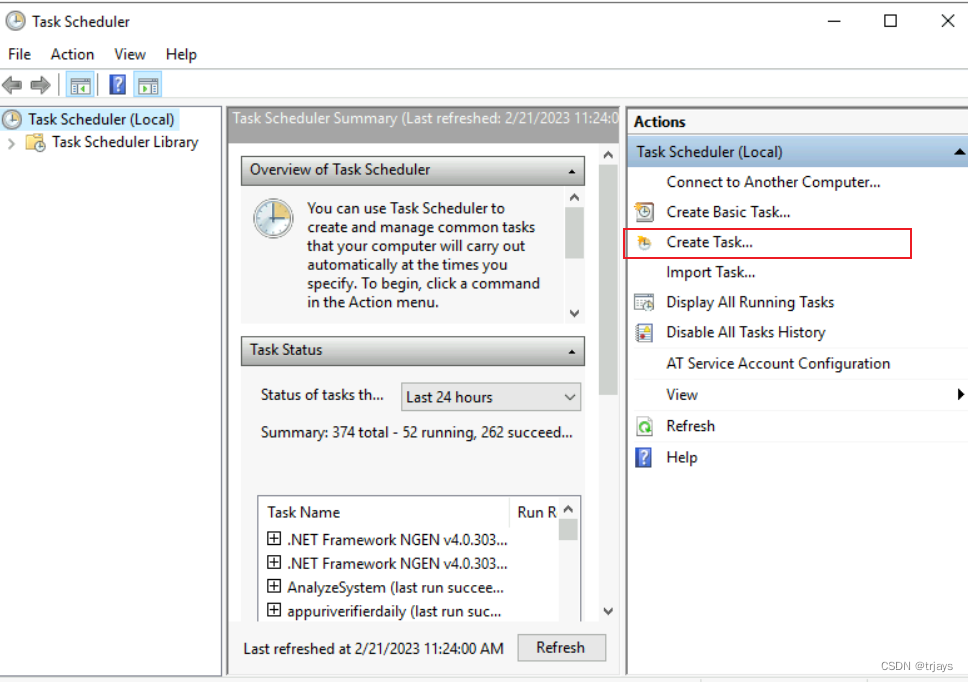The width and height of the screenshot is (968, 682).
Task: Click Create Basic Task action
Action: 728,212
